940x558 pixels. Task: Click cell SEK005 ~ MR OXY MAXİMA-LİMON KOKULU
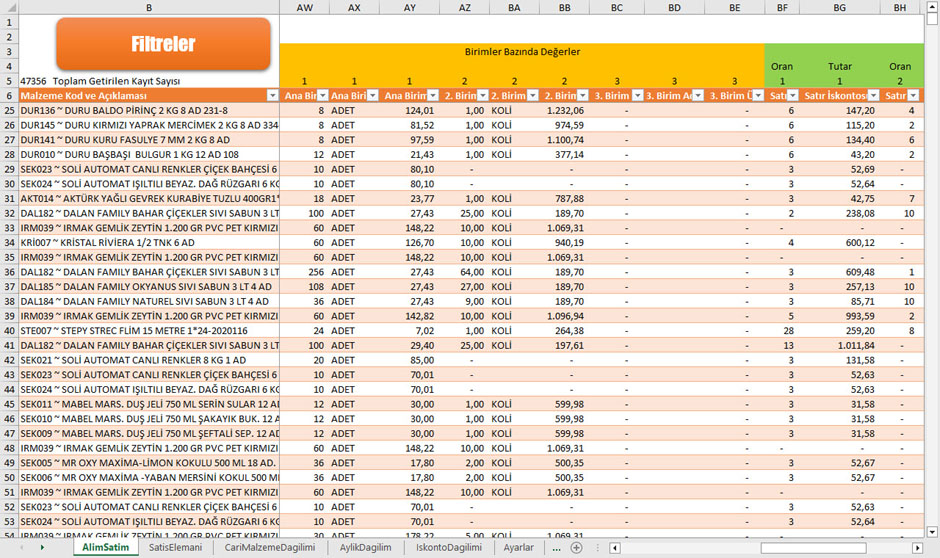149,463
